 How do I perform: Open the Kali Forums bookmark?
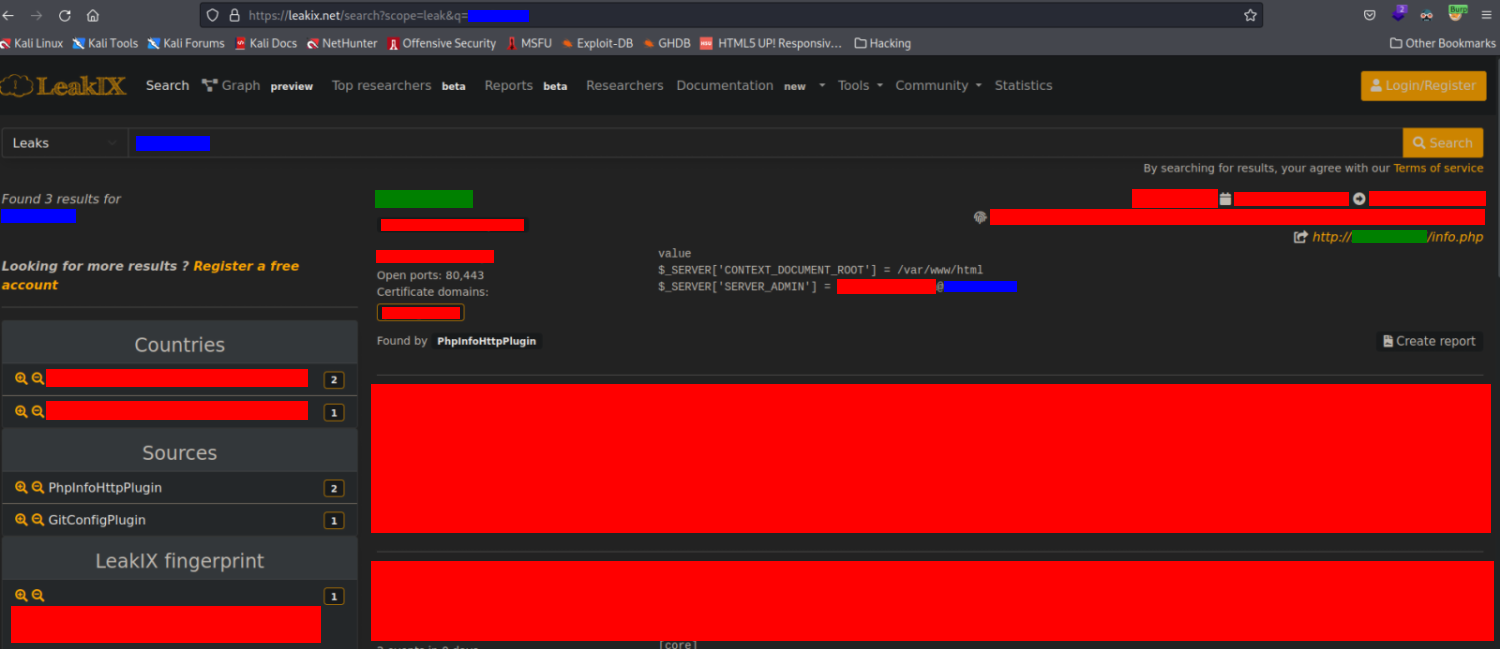pyautogui.click(x=186, y=43)
